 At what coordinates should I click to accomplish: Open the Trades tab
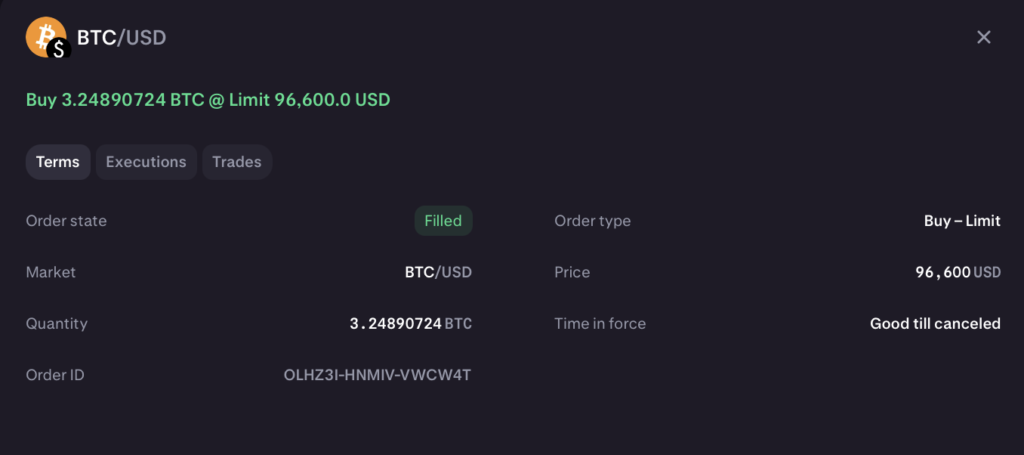point(237,162)
